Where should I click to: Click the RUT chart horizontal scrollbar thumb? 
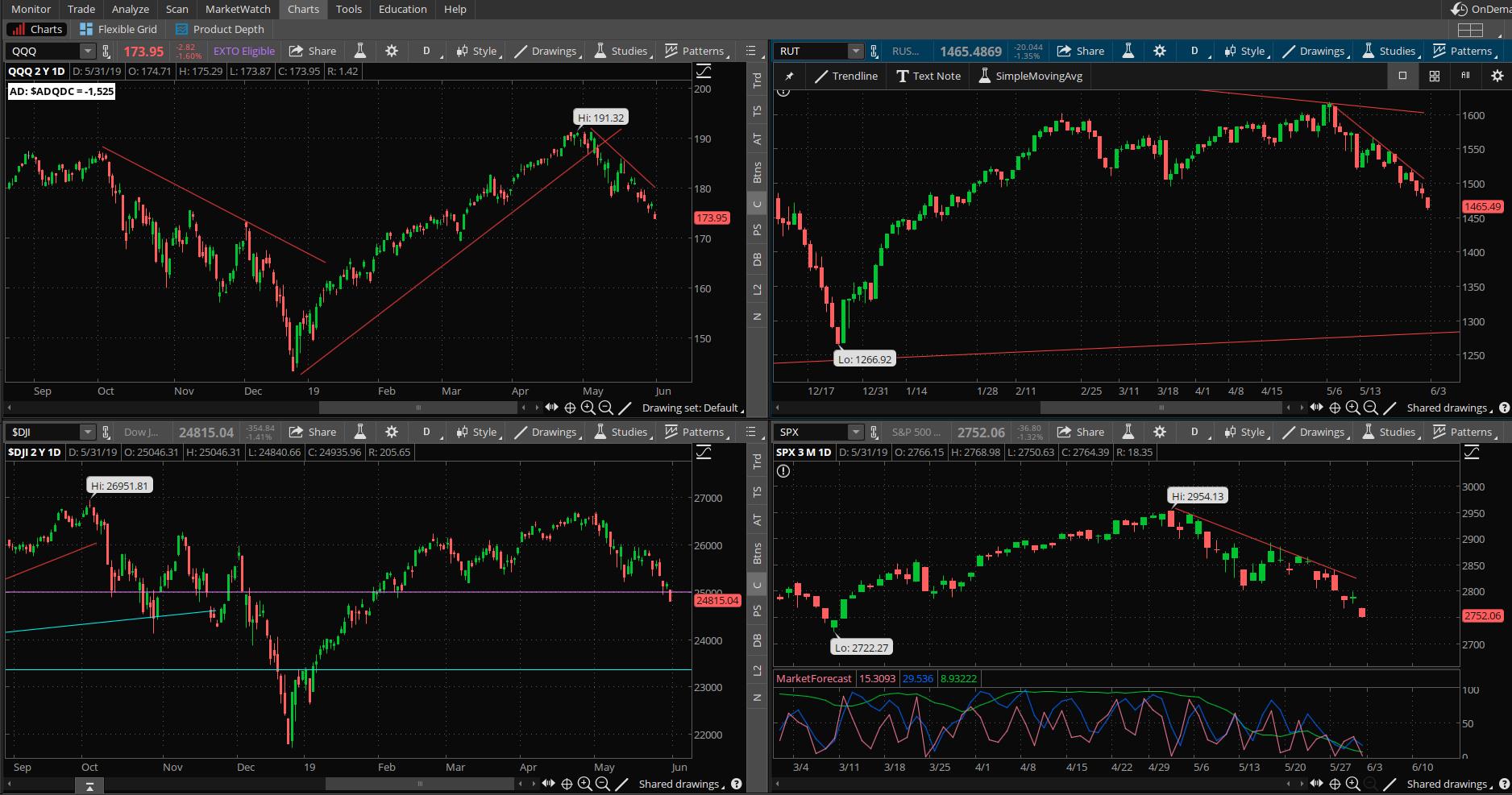(x=1161, y=408)
